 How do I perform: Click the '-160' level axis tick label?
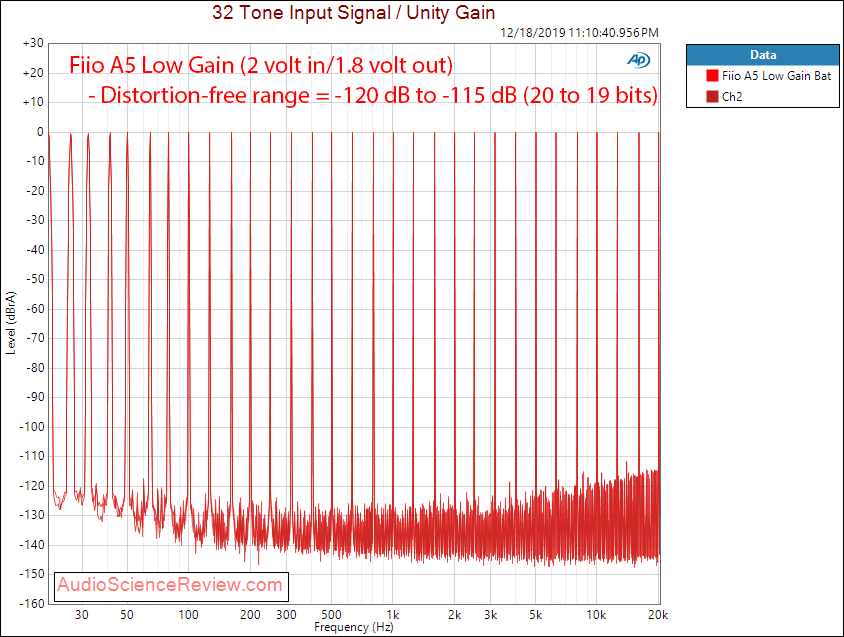(x=32, y=604)
